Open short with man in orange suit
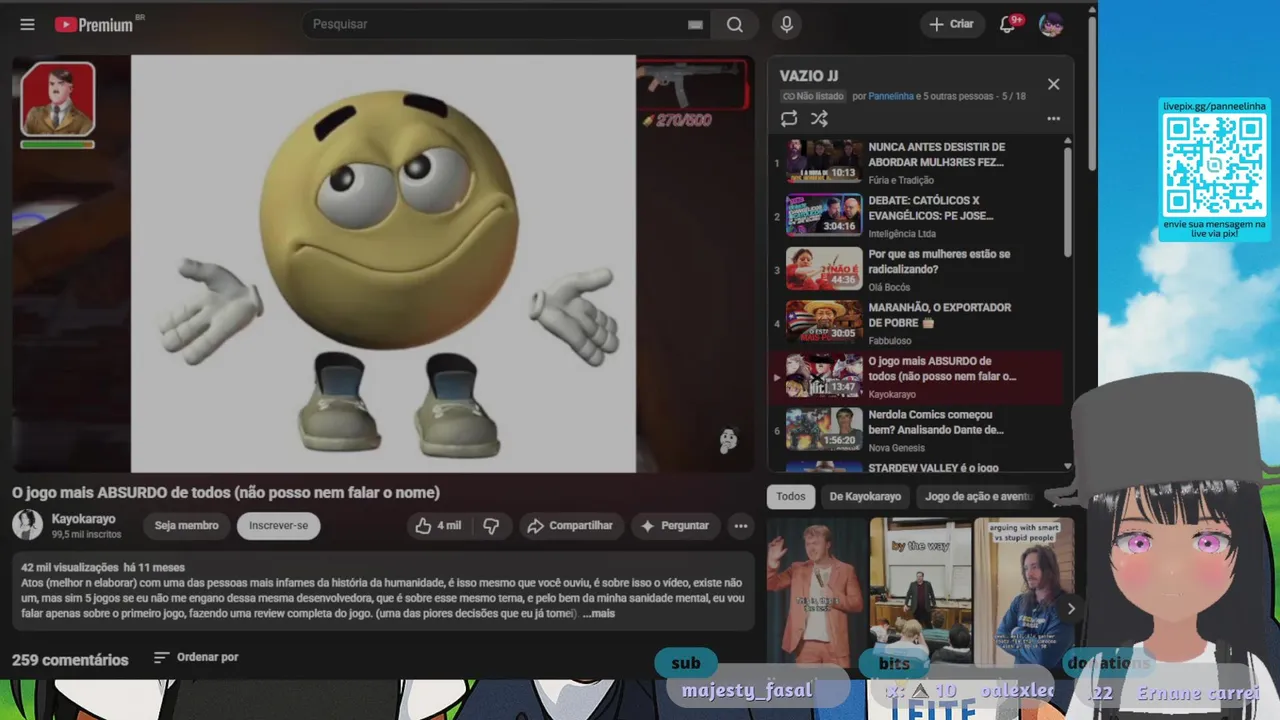The height and width of the screenshot is (720, 1280). click(816, 592)
